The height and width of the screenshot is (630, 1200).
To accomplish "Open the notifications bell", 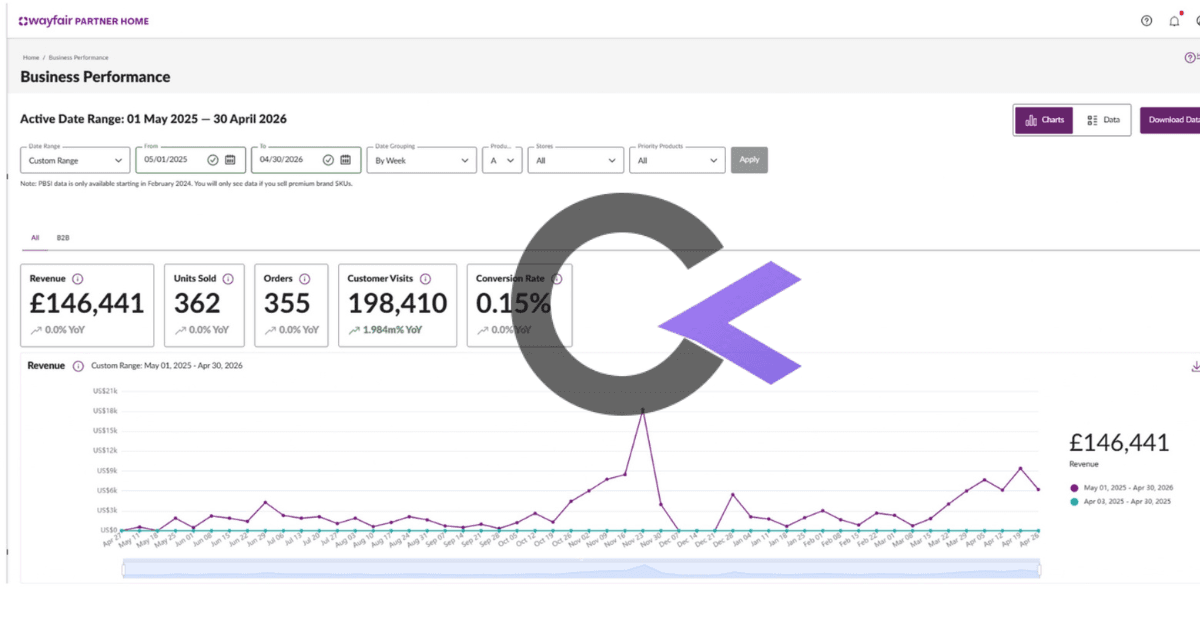I will (1174, 21).
